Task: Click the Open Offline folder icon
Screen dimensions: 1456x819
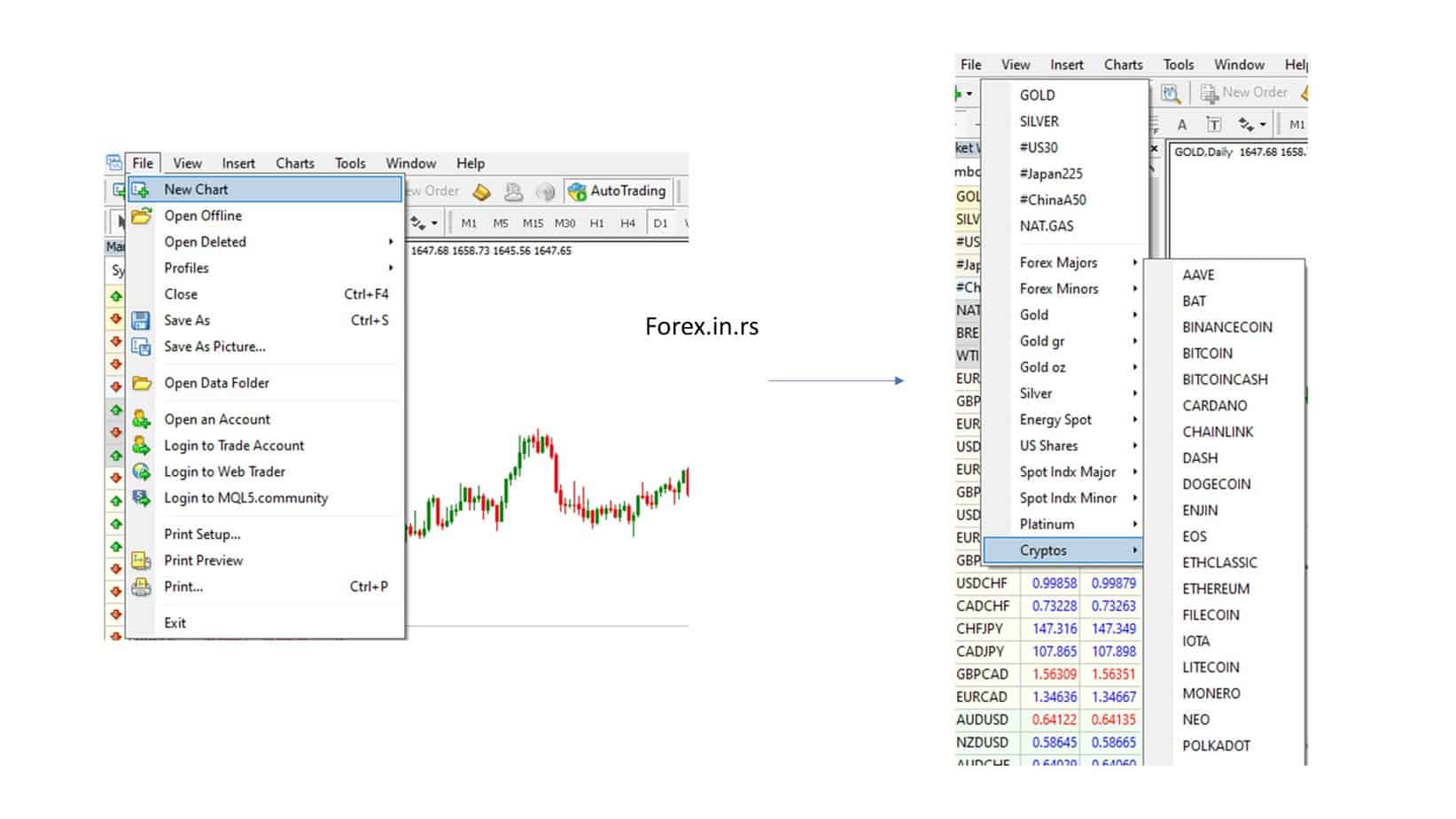Action: (141, 216)
